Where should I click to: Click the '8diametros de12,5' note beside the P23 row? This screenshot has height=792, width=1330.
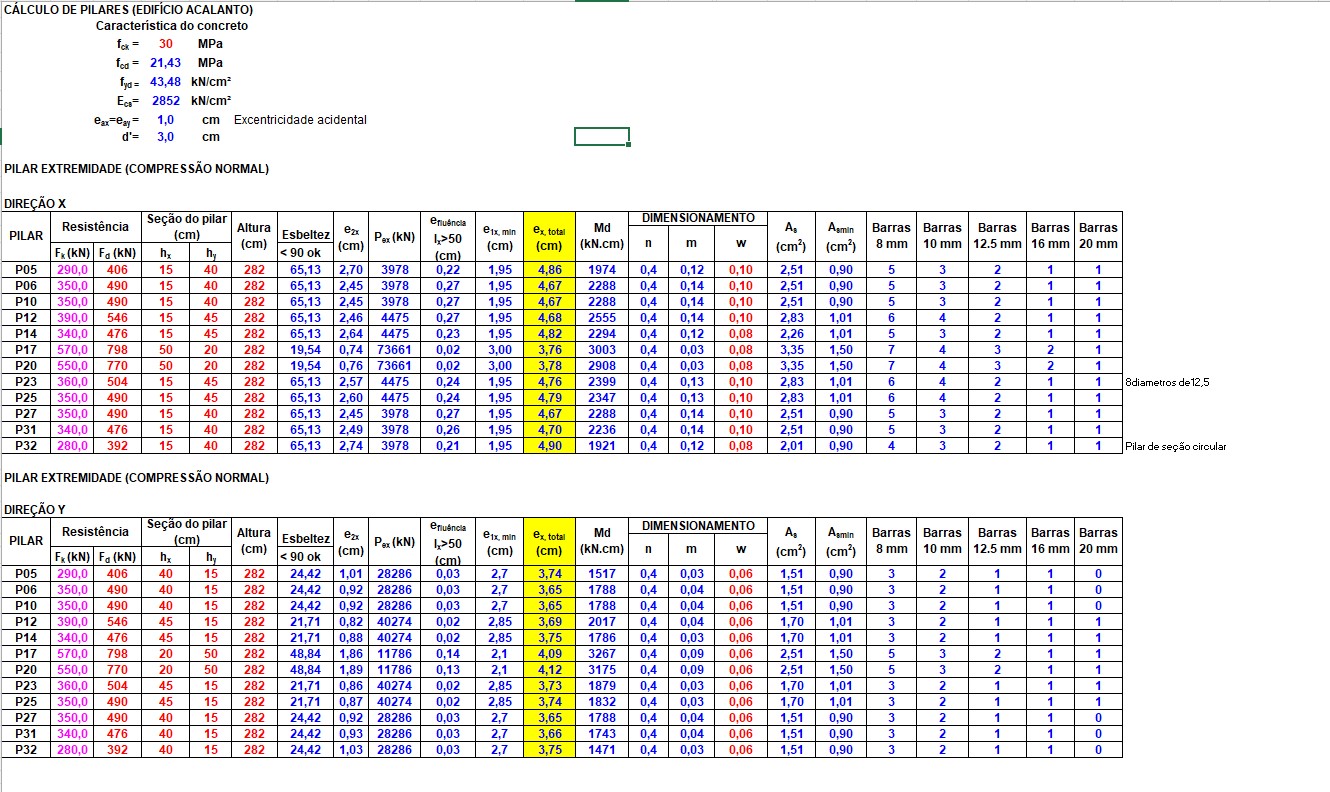click(x=1167, y=382)
